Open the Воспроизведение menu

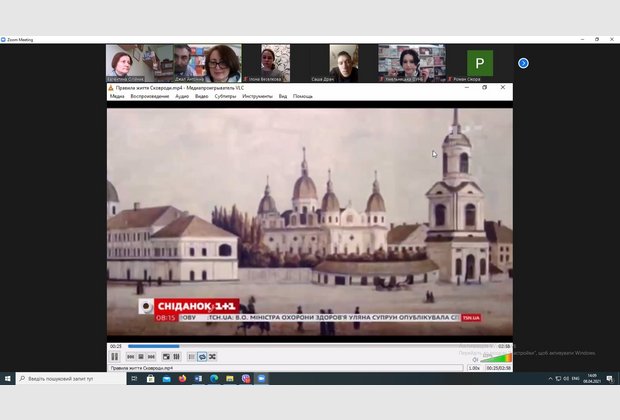(149, 96)
